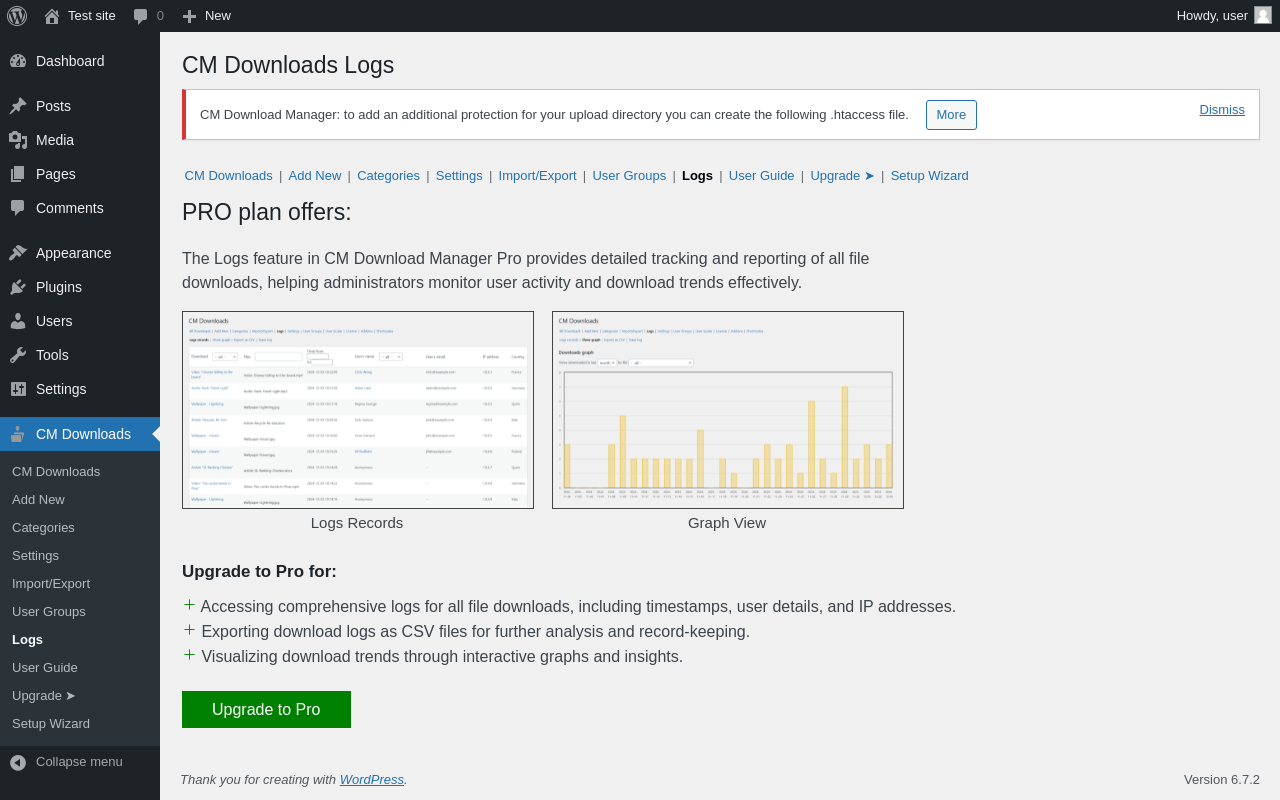Open Users menu item
This screenshot has width=1280, height=800.
point(80,321)
